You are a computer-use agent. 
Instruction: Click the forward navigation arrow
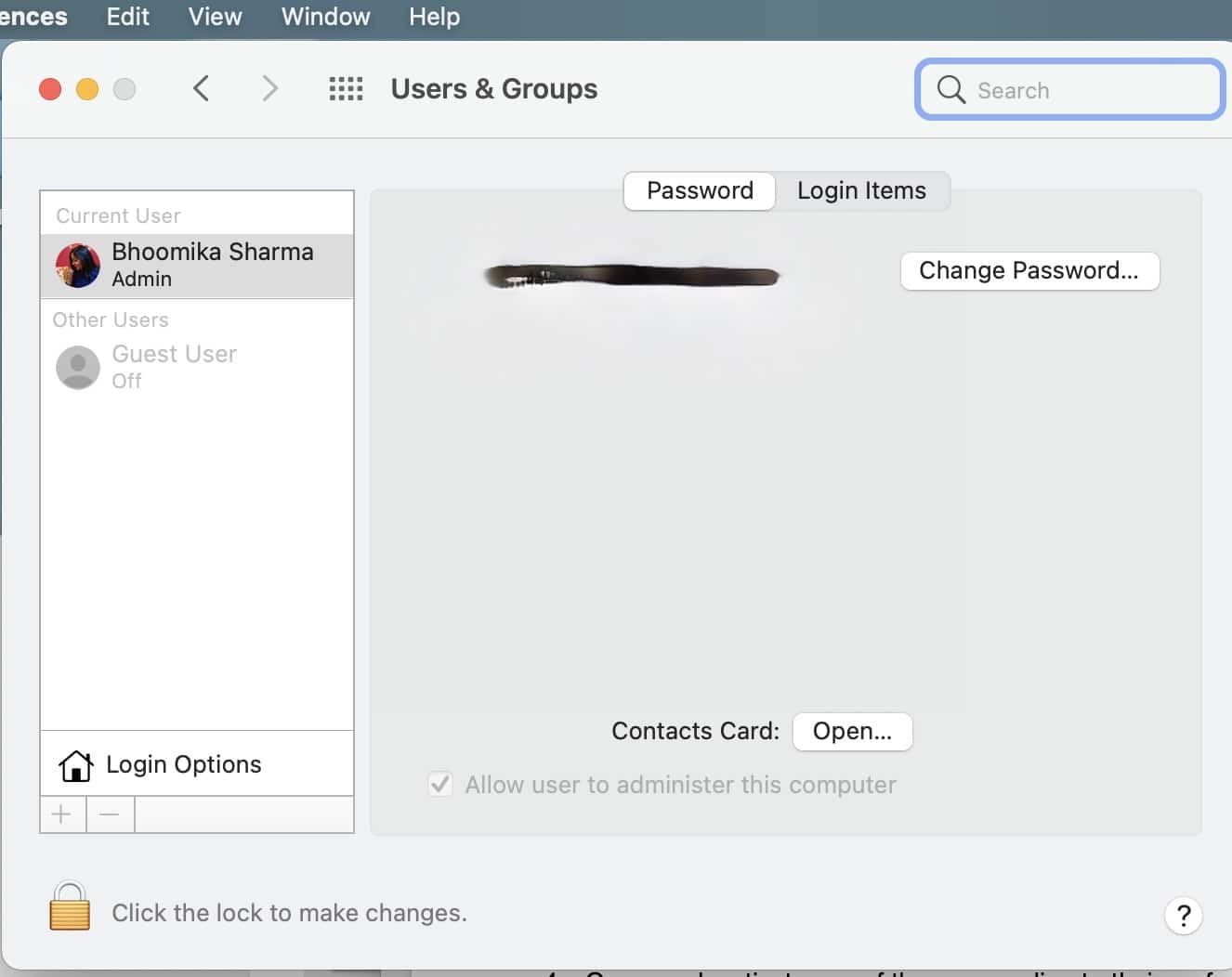pyautogui.click(x=269, y=88)
